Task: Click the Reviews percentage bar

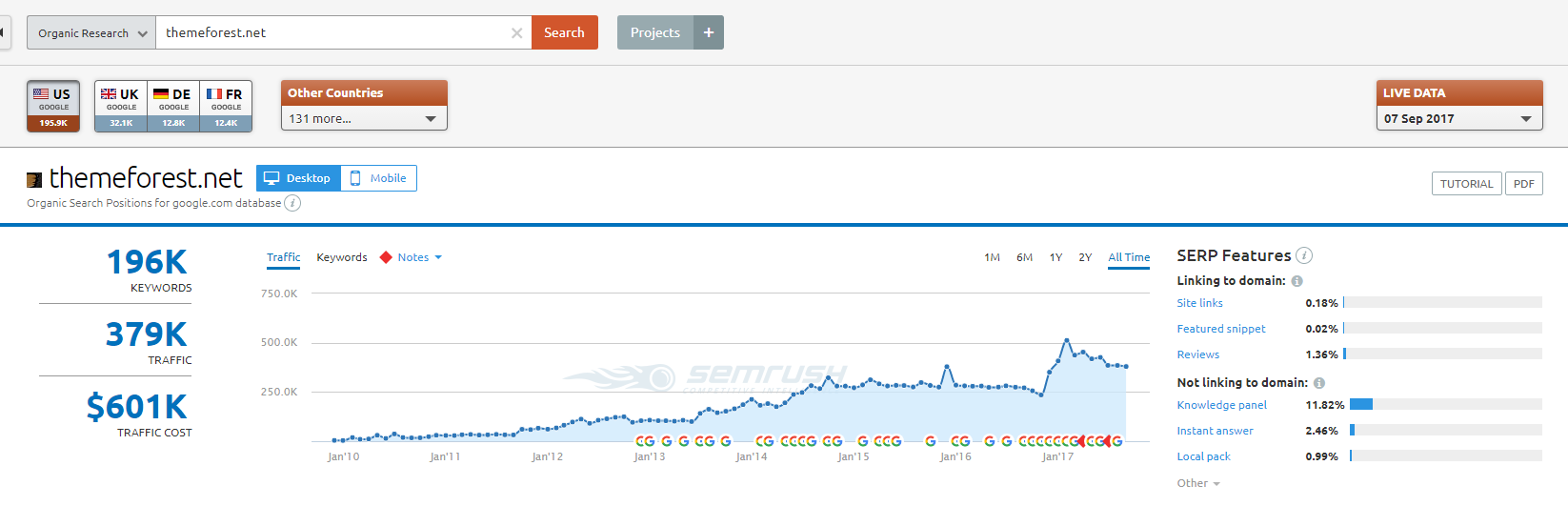Action: click(1442, 354)
